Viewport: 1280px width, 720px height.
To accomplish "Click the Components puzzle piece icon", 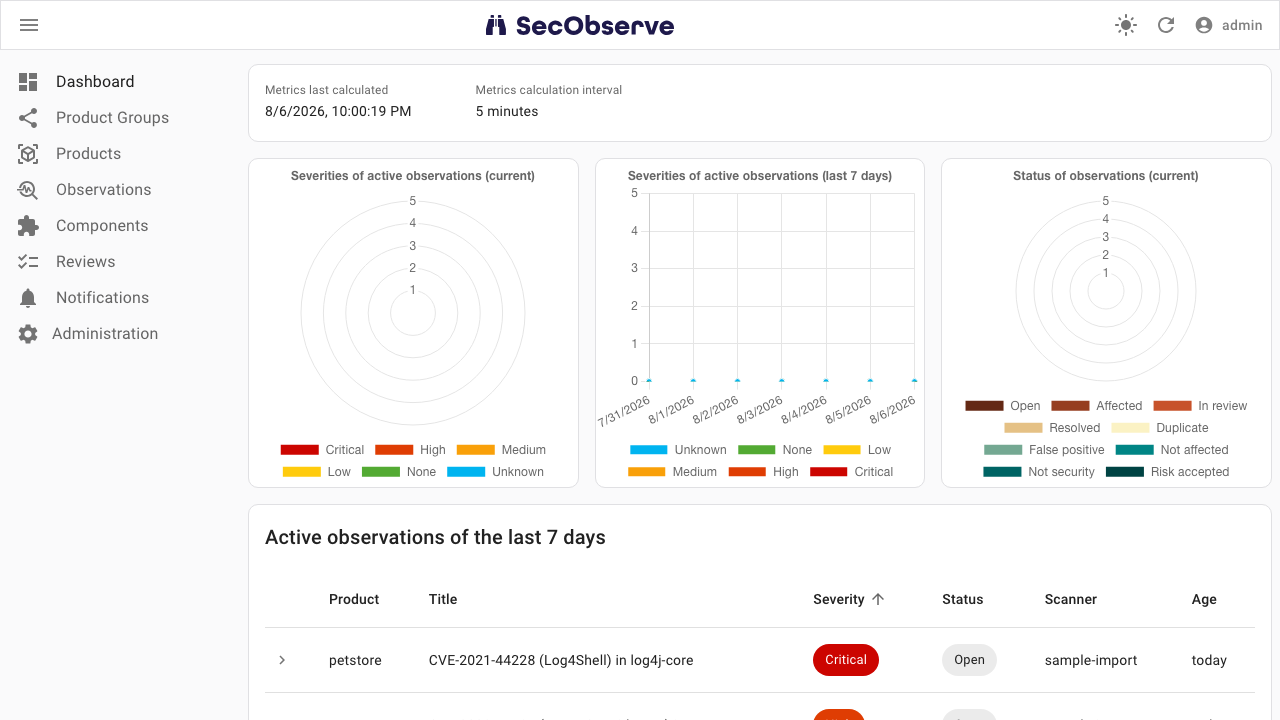I will [x=28, y=226].
